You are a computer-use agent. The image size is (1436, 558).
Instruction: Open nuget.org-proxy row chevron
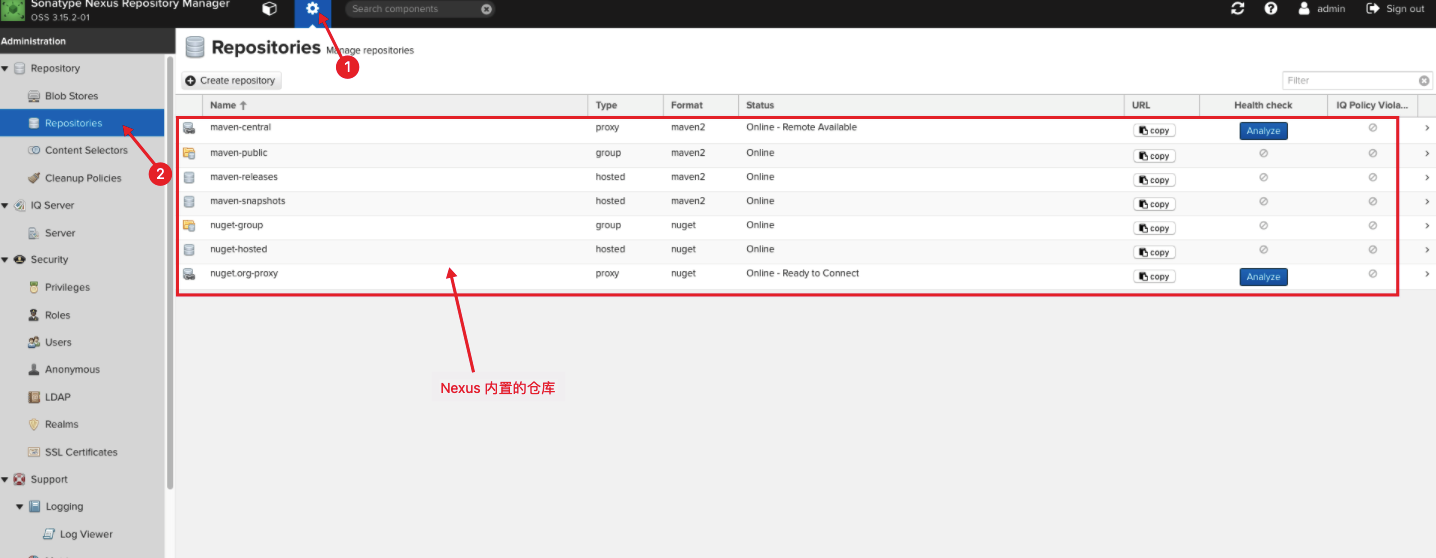click(x=1427, y=274)
